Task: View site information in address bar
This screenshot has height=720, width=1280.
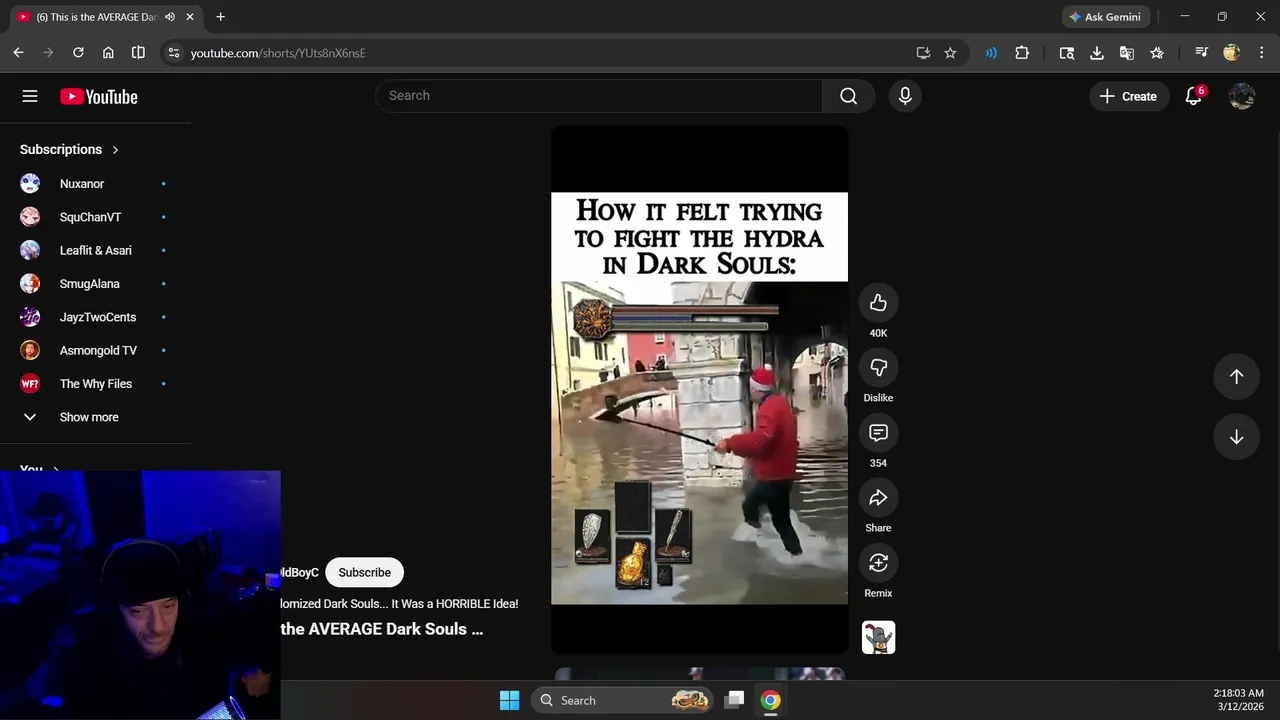Action: click(174, 53)
